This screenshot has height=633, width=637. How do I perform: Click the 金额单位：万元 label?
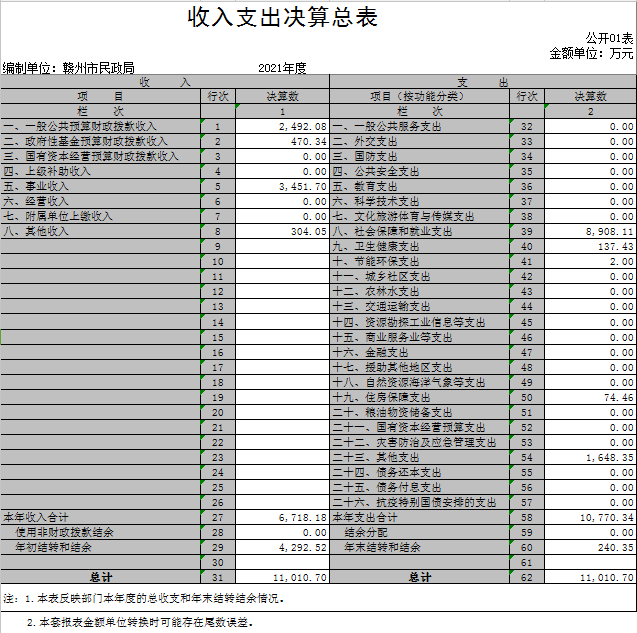(591, 53)
